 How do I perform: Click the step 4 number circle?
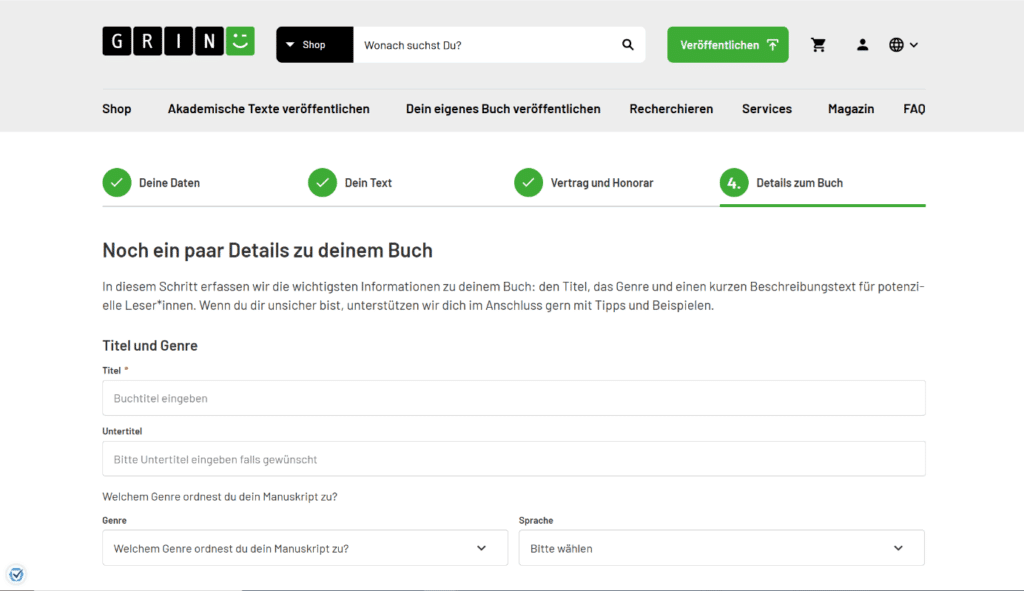coord(734,183)
